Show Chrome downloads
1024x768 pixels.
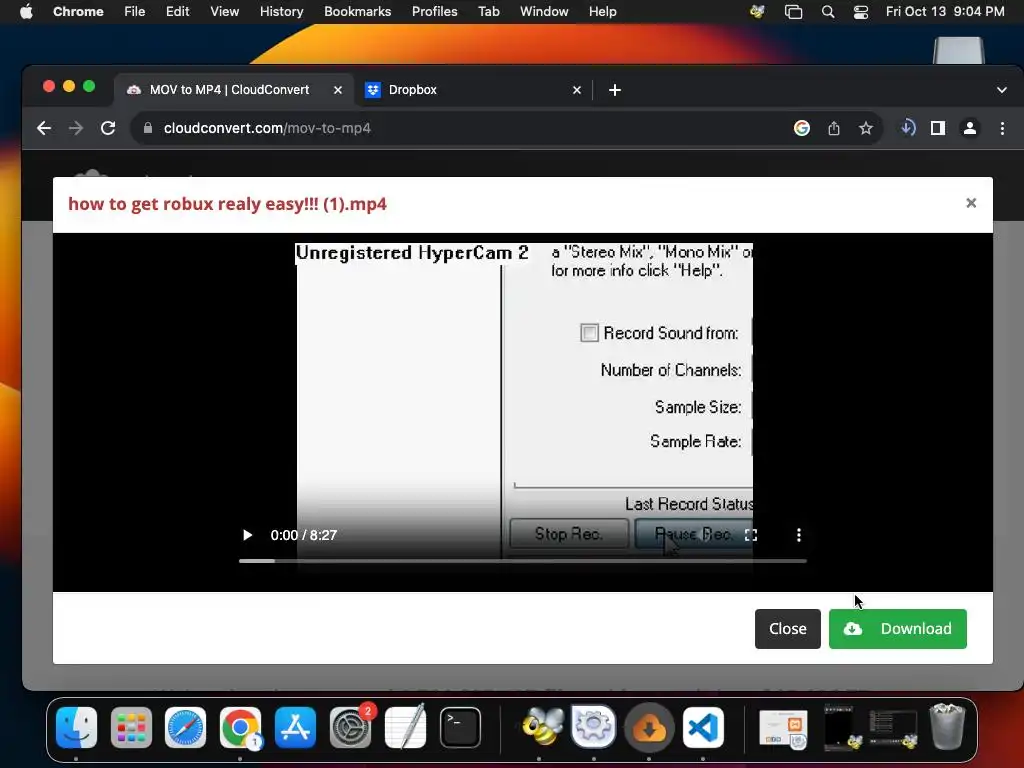[908, 128]
